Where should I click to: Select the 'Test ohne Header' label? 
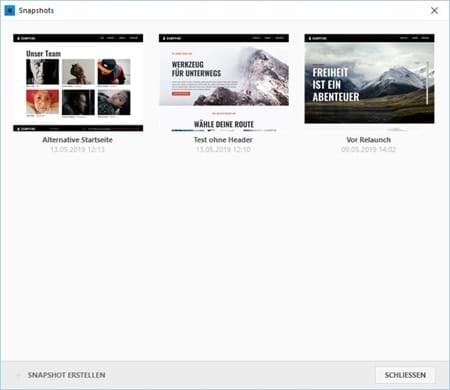coord(223,140)
